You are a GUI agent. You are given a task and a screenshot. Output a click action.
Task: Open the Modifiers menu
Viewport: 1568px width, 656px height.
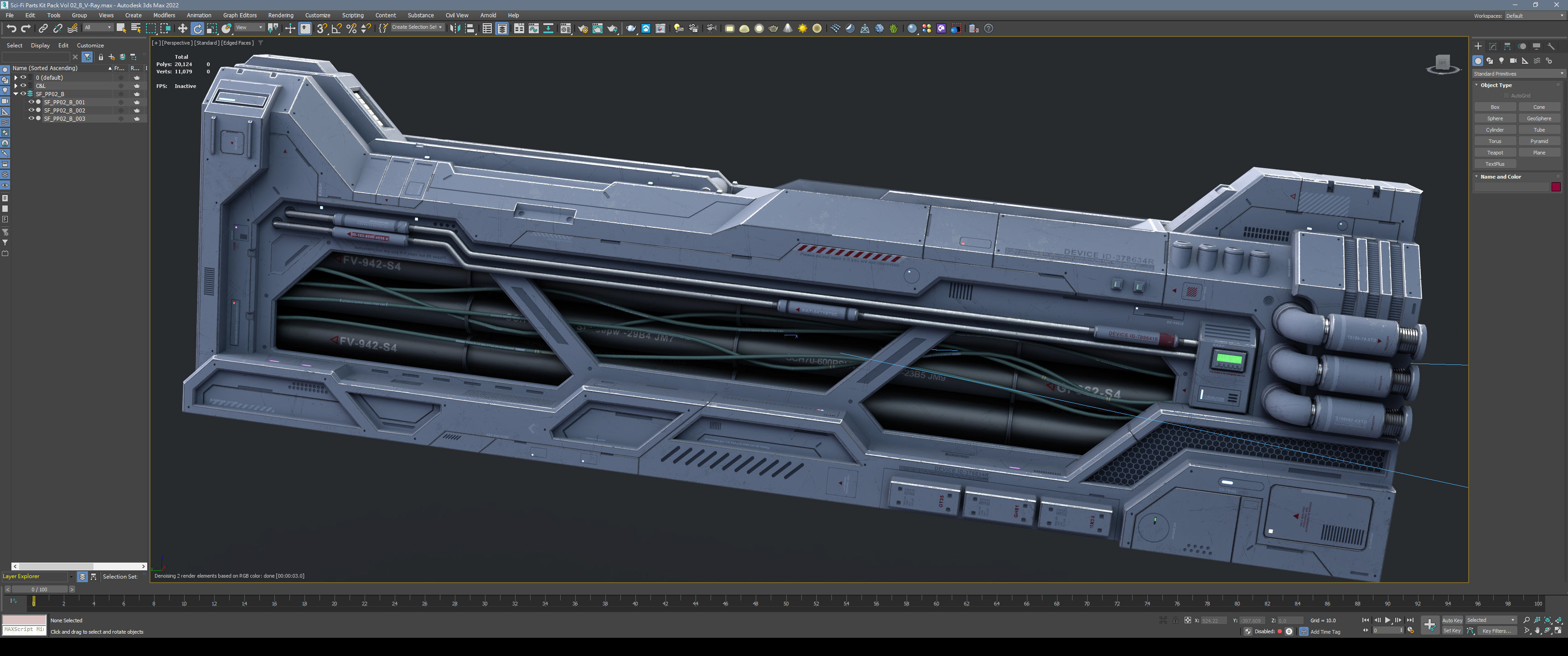click(164, 15)
